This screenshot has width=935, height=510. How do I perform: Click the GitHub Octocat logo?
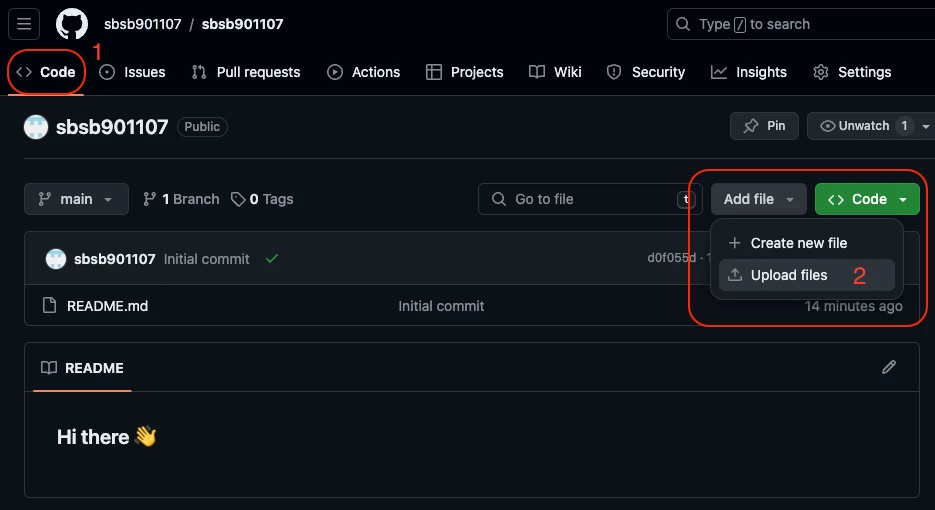tap(72, 24)
